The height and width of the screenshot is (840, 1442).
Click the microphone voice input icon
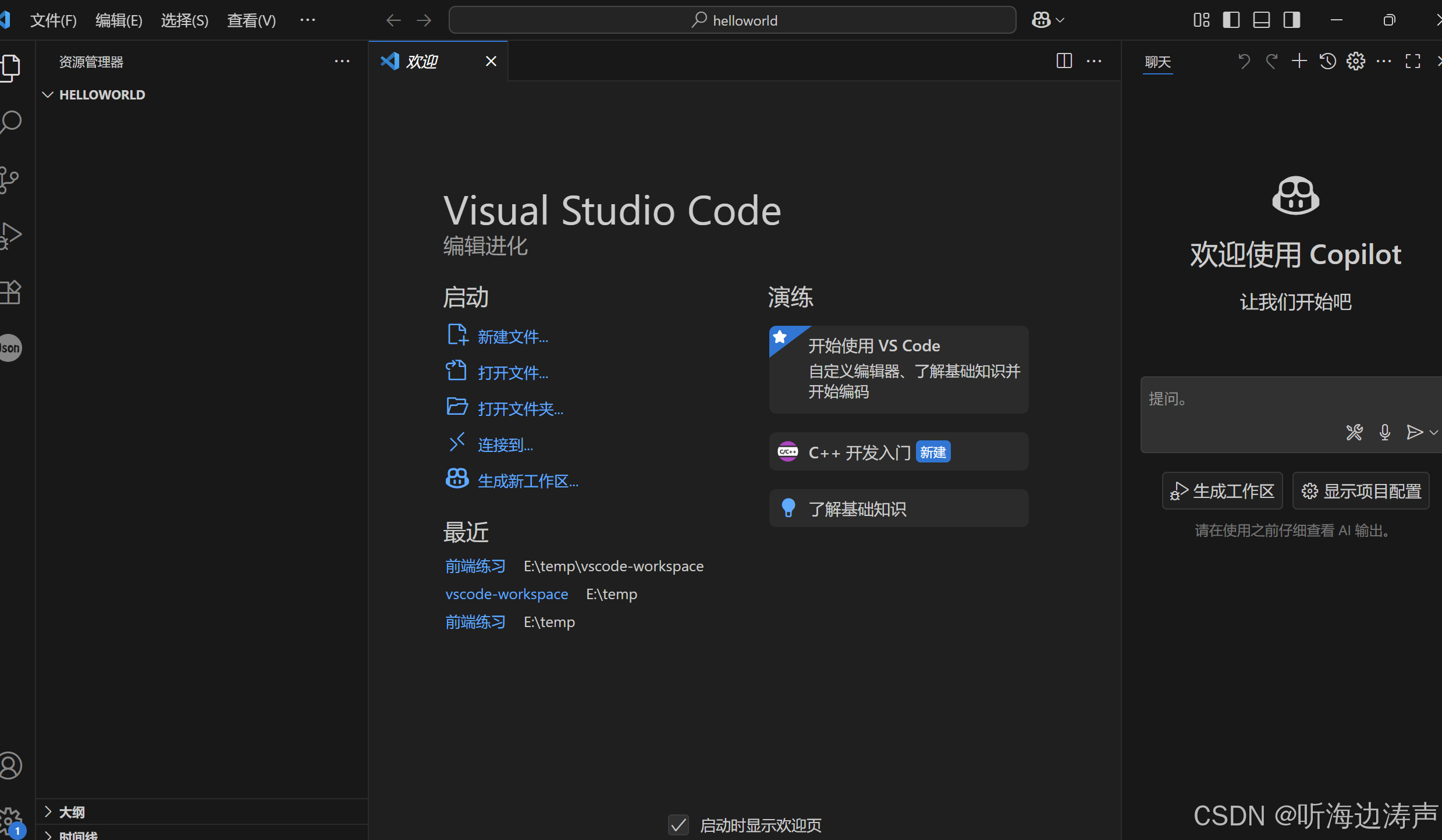tap(1384, 432)
